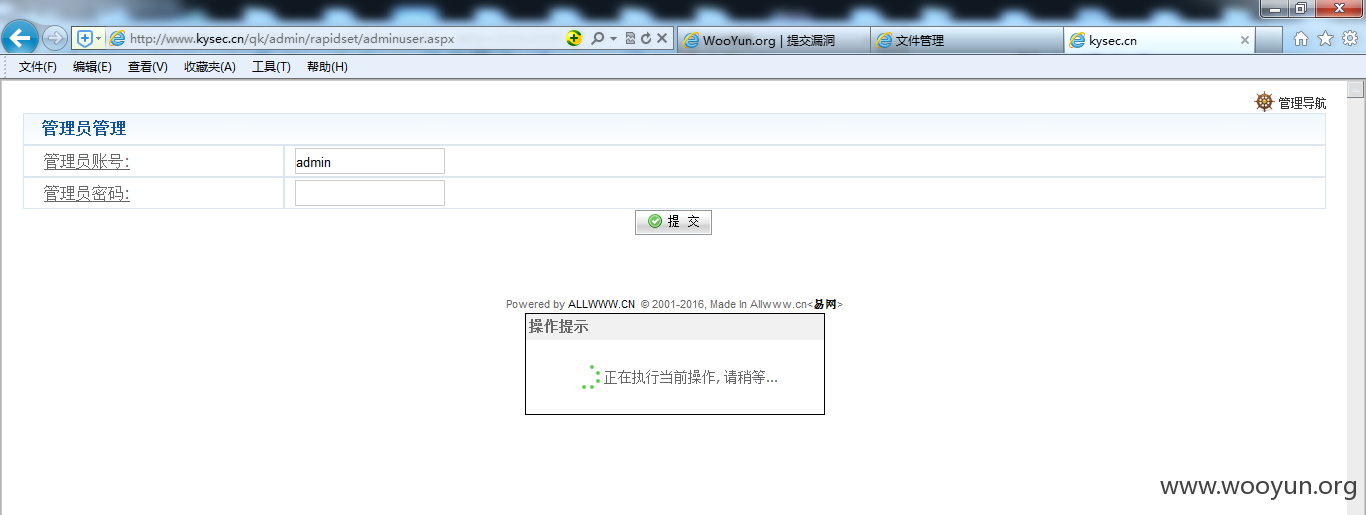The height and width of the screenshot is (515, 1366).
Task: Open a new blank tab
Action: (1269, 40)
